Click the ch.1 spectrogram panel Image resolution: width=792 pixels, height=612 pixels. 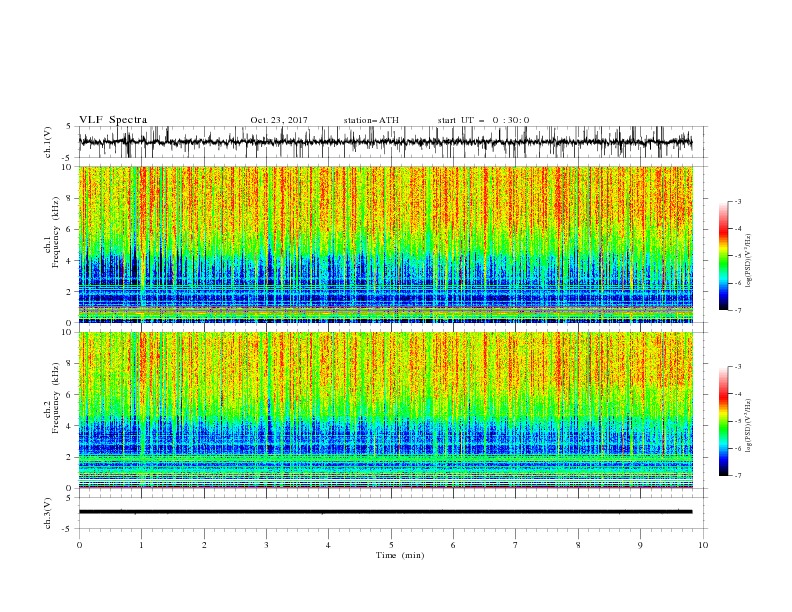(385, 244)
